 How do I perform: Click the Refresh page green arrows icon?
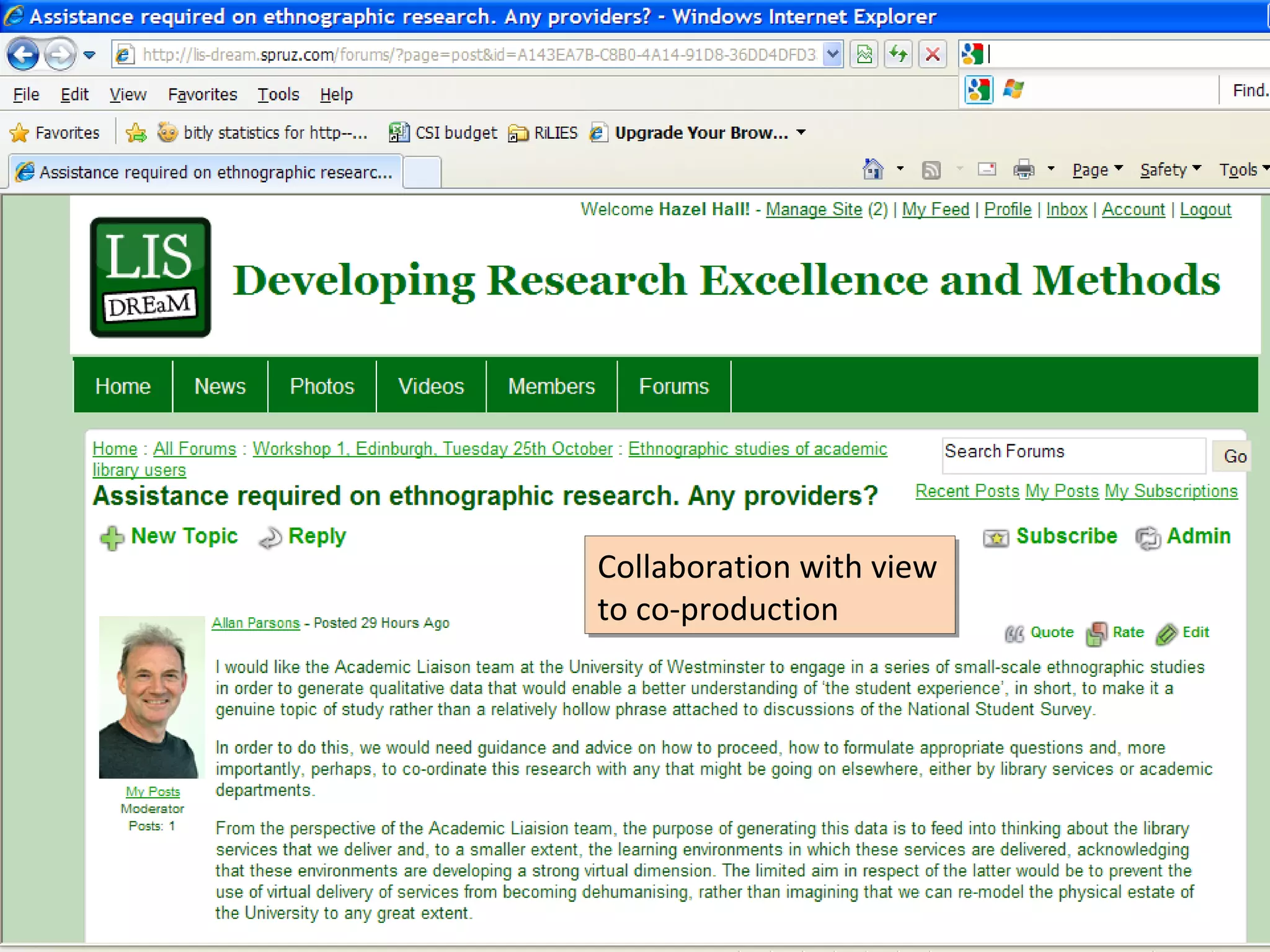click(898, 55)
